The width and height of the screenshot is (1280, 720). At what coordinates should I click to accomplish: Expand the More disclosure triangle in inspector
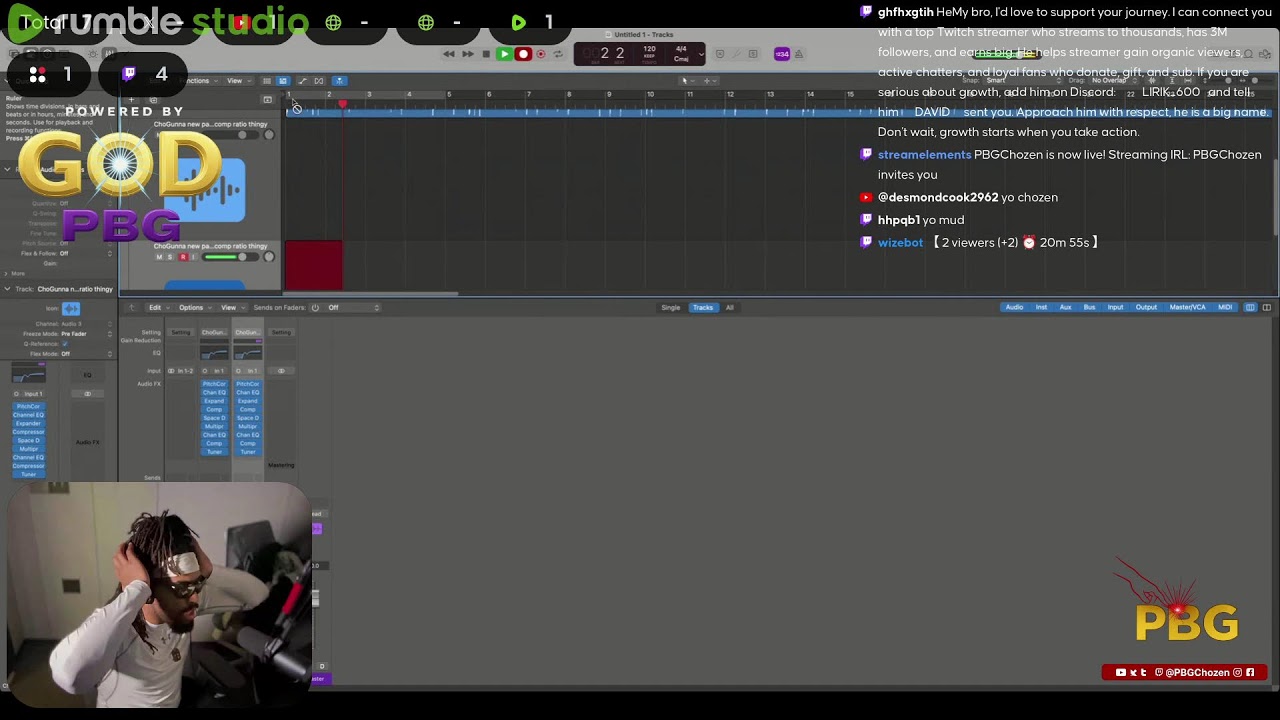(7, 273)
